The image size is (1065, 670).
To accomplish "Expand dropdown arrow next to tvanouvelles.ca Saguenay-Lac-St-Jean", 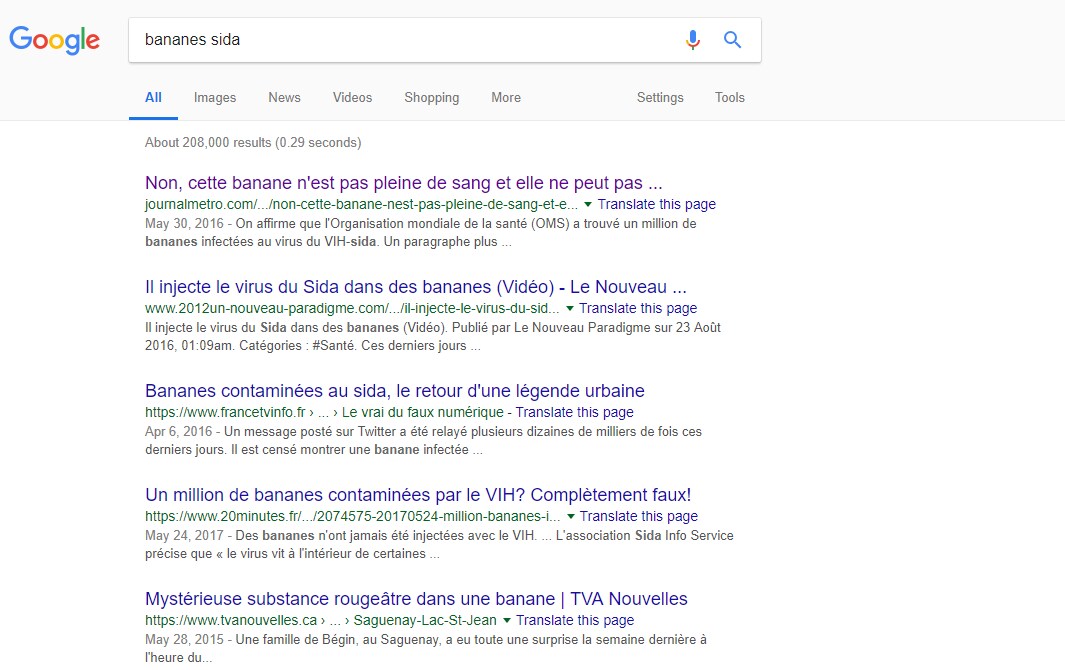I will click(506, 620).
